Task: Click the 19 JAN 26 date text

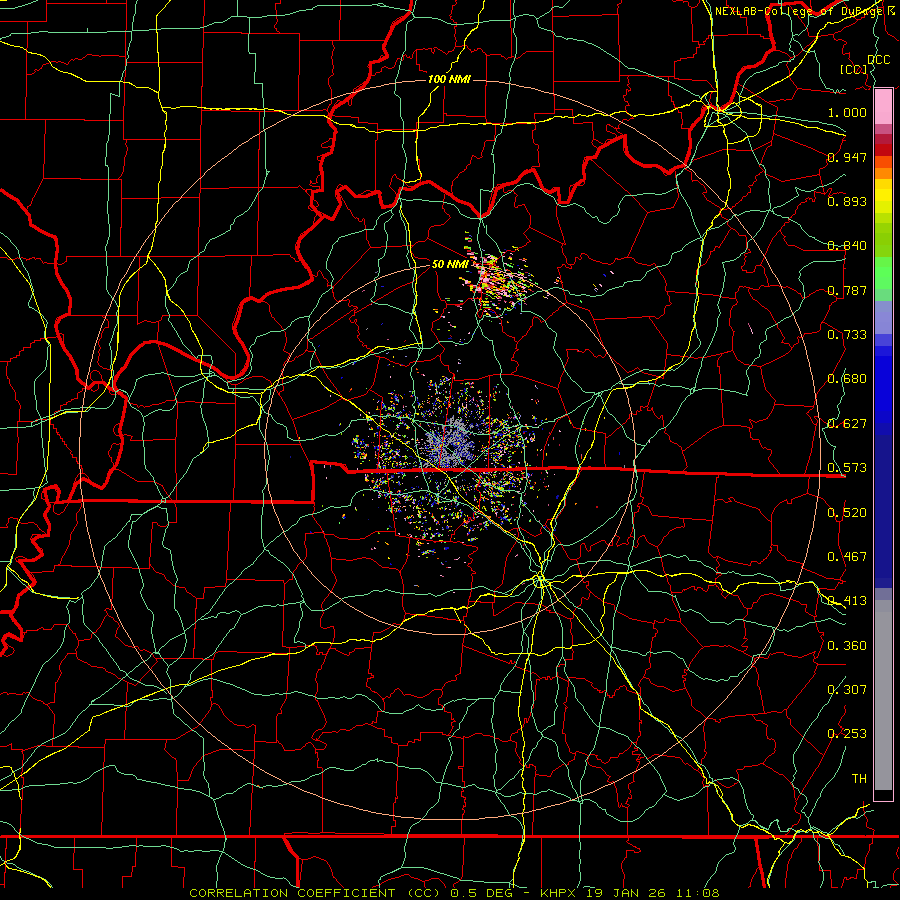Action: tap(625, 893)
